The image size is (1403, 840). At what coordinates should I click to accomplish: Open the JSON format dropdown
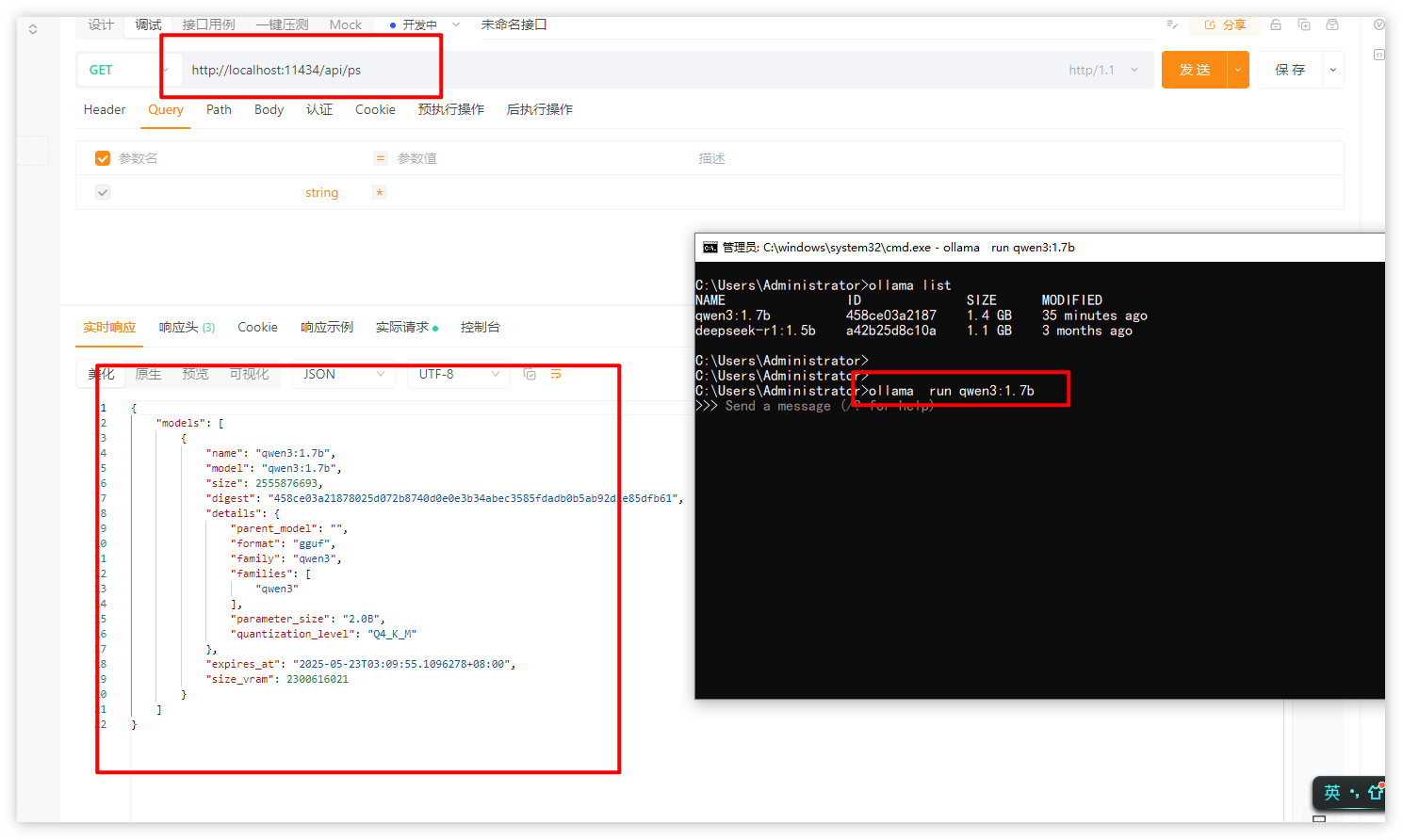point(344,374)
